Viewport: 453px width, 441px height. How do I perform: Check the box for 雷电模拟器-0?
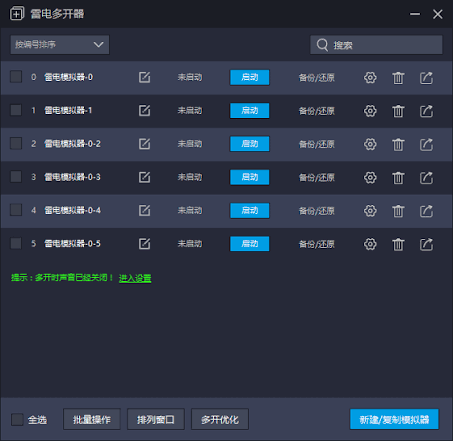[16, 77]
